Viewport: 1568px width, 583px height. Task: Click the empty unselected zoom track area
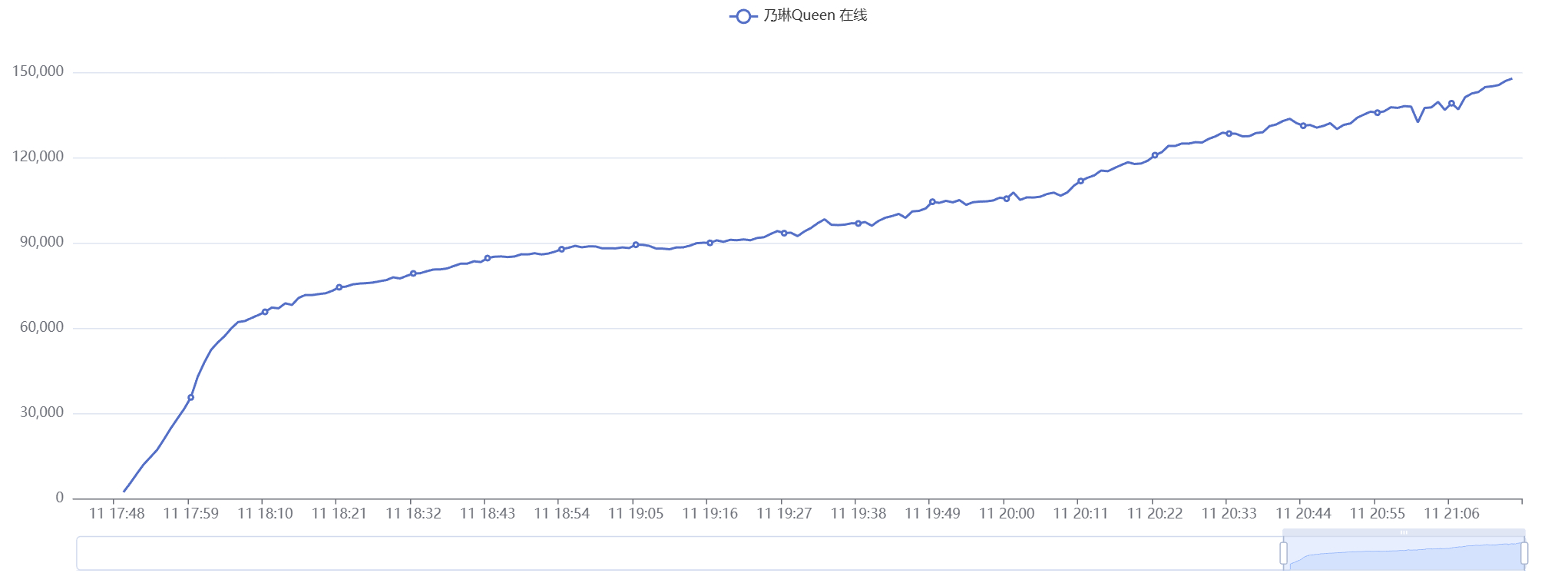click(676, 553)
